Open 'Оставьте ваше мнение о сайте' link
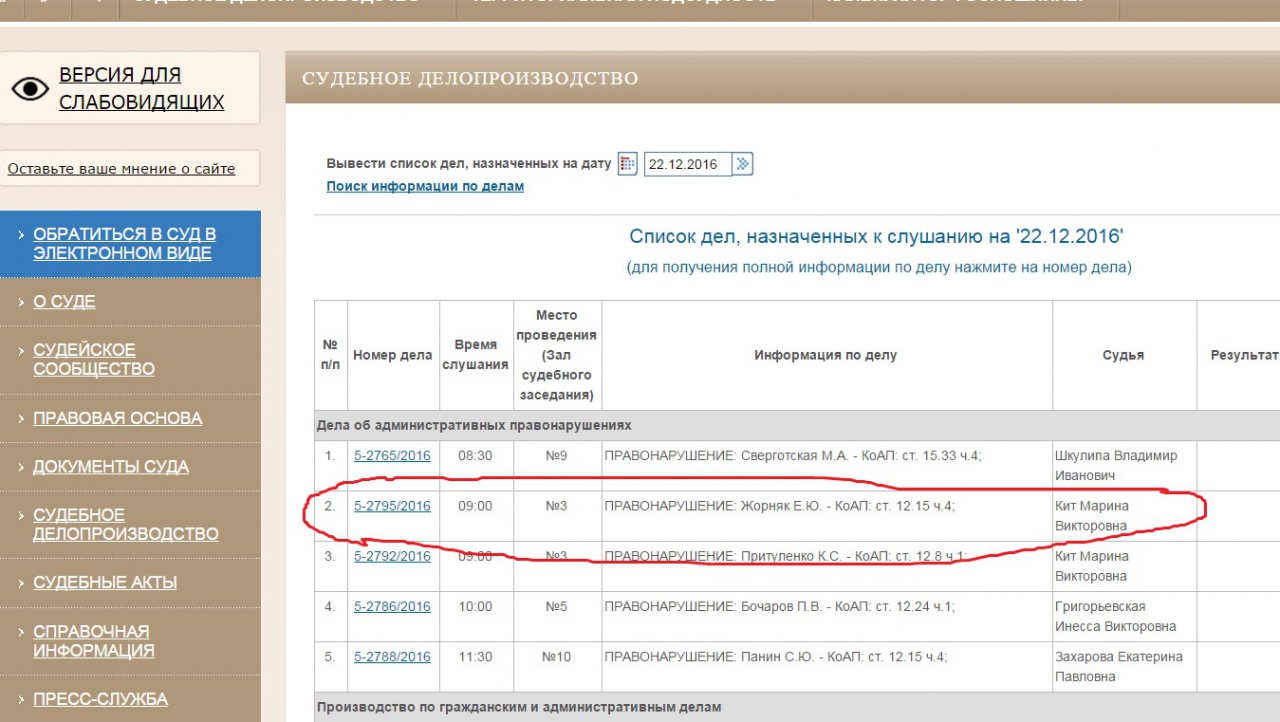The height and width of the screenshot is (722, 1280). [121, 169]
